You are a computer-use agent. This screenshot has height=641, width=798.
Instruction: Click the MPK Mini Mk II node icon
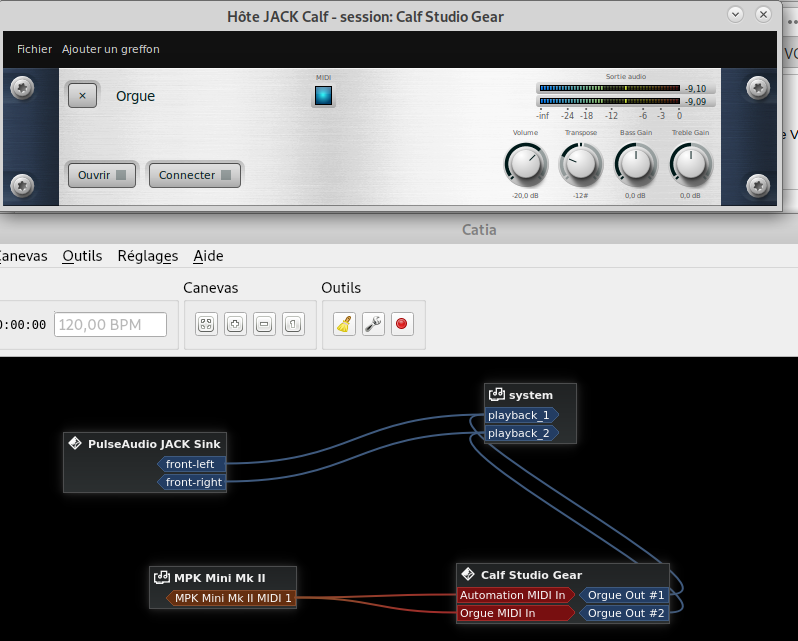[x=162, y=577]
